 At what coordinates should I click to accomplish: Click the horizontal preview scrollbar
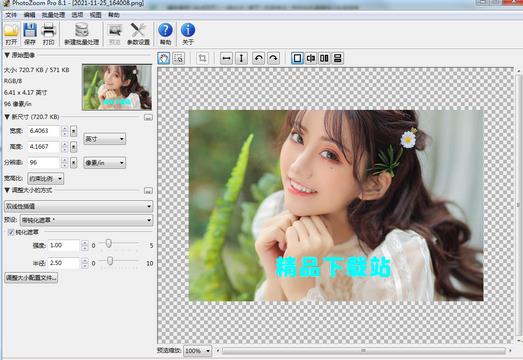(x=364, y=351)
